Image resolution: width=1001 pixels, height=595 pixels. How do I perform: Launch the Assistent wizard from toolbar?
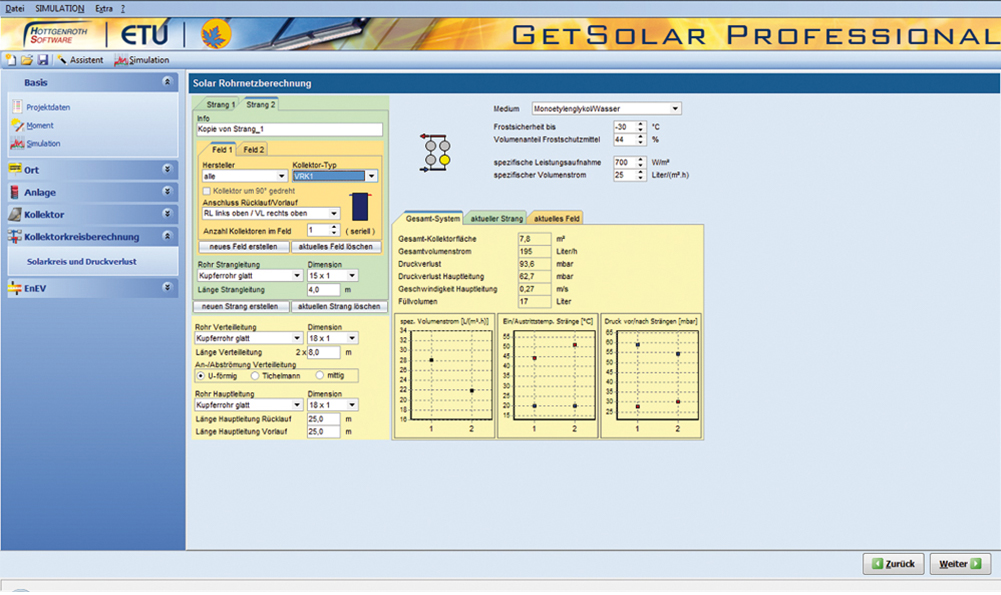point(81,60)
